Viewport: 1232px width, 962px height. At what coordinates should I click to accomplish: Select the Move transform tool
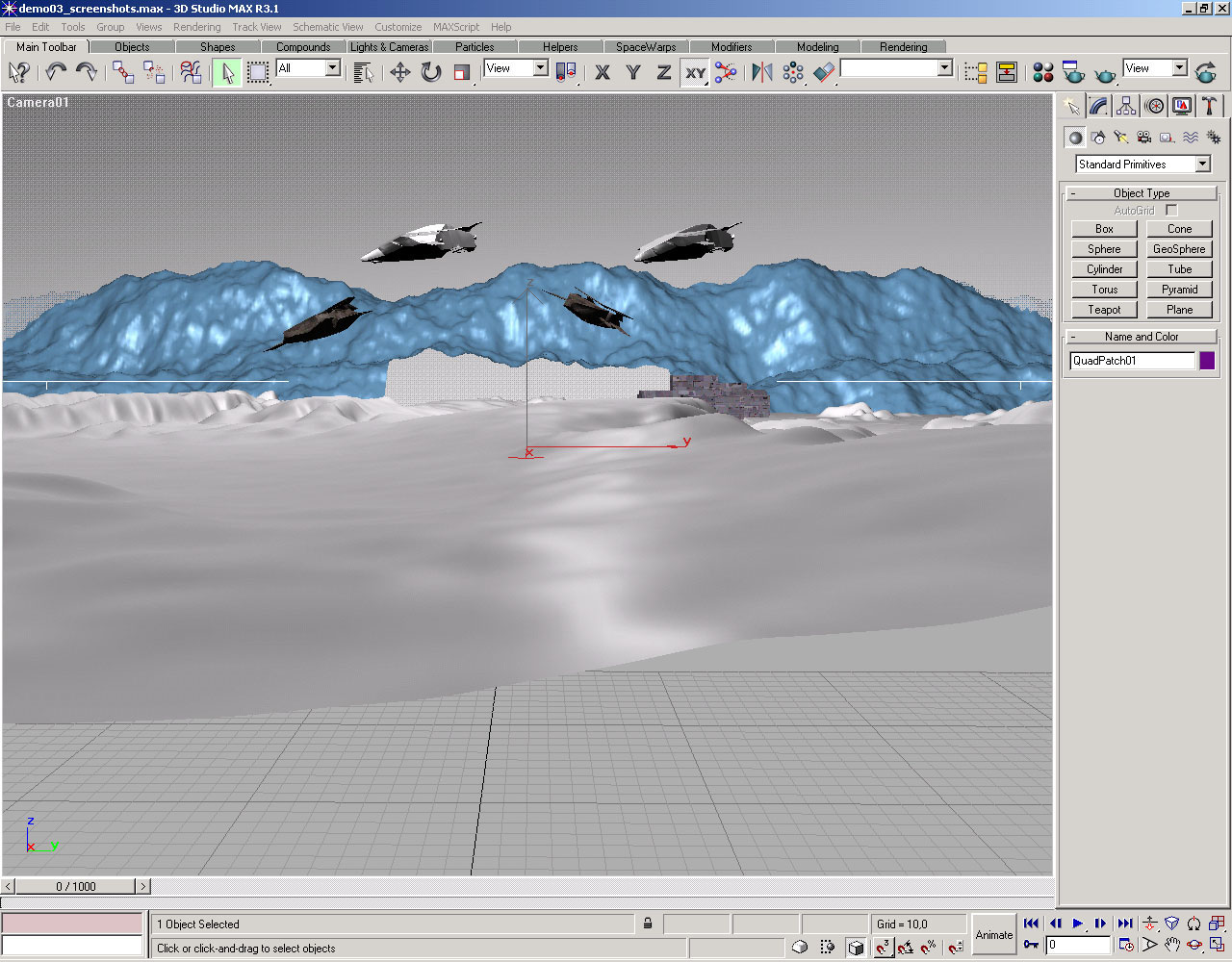(399, 72)
